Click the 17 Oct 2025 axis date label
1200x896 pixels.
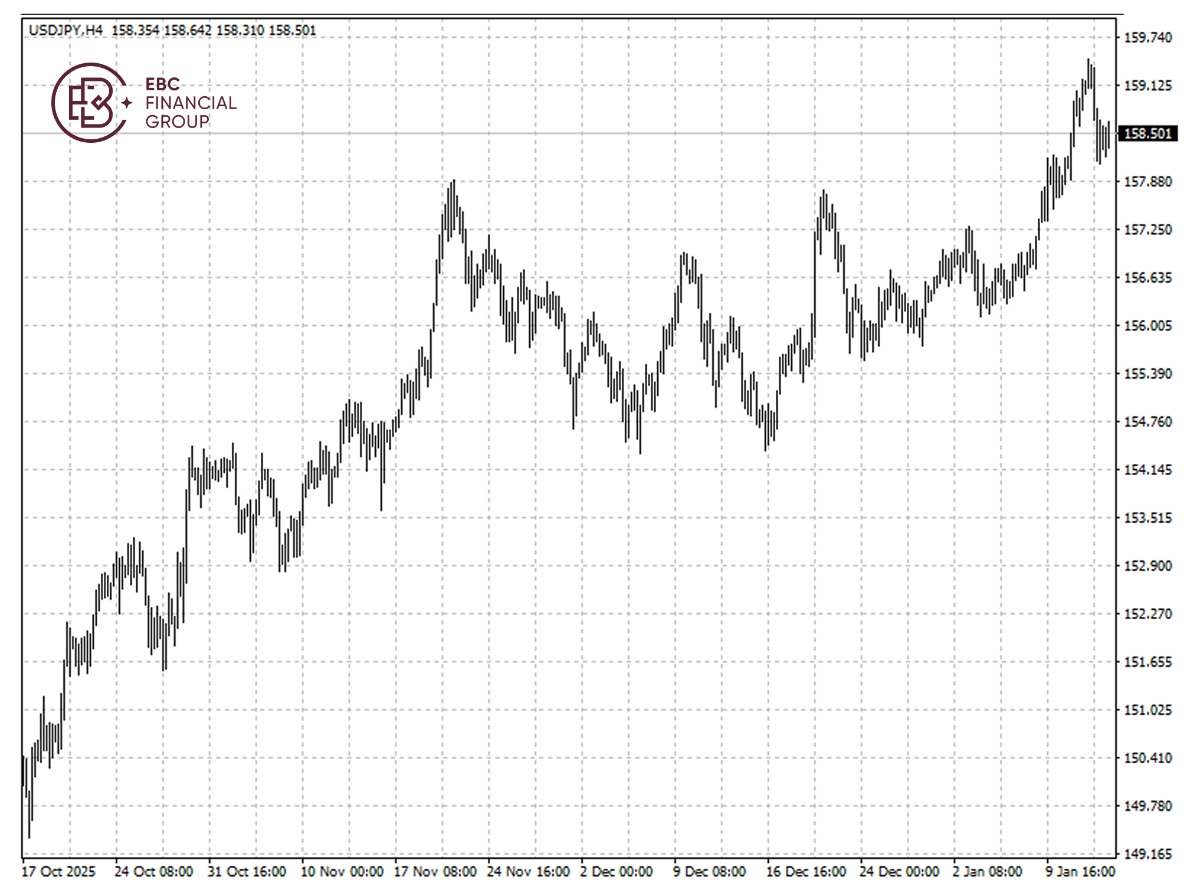[60, 872]
